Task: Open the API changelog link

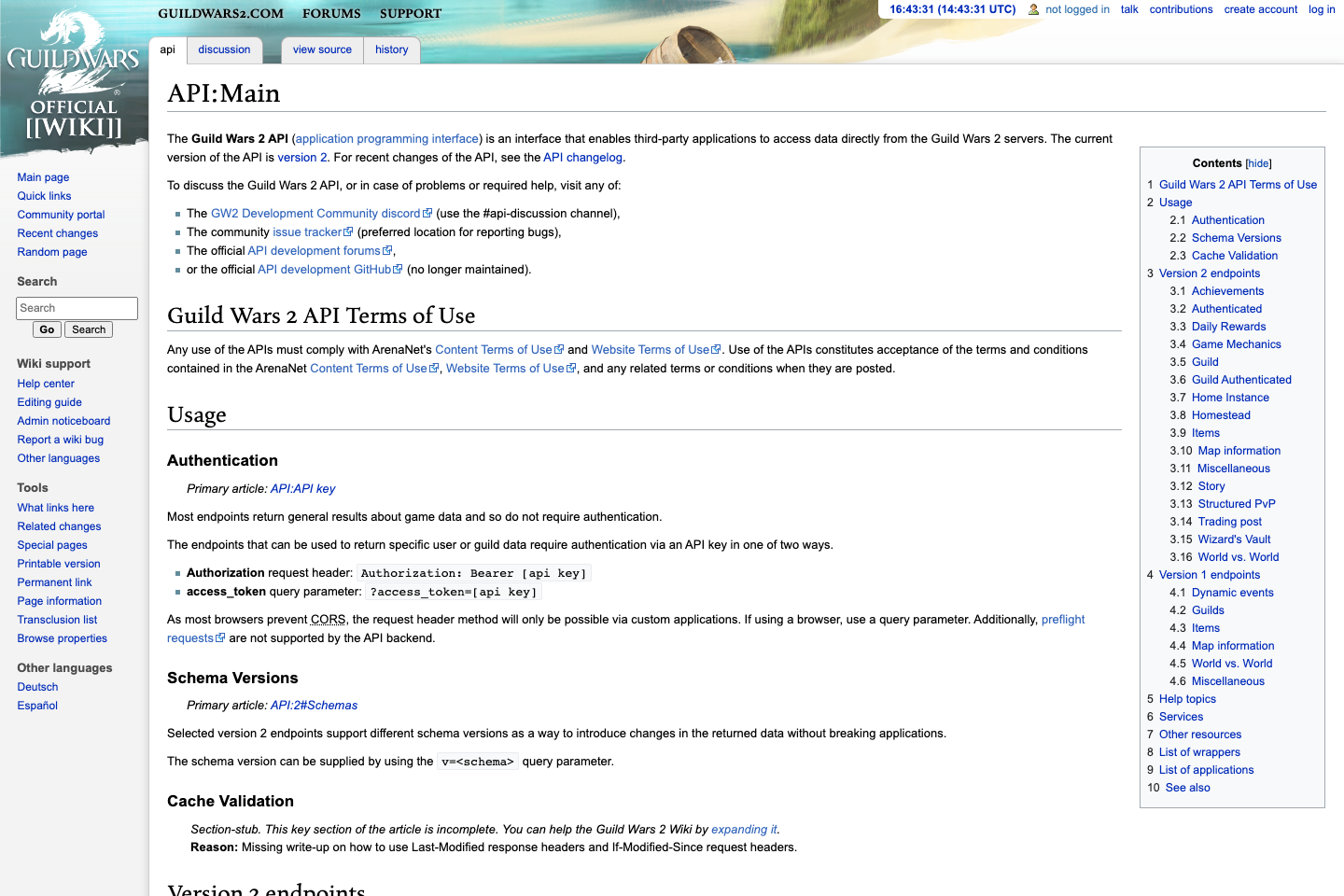Action: [x=583, y=157]
